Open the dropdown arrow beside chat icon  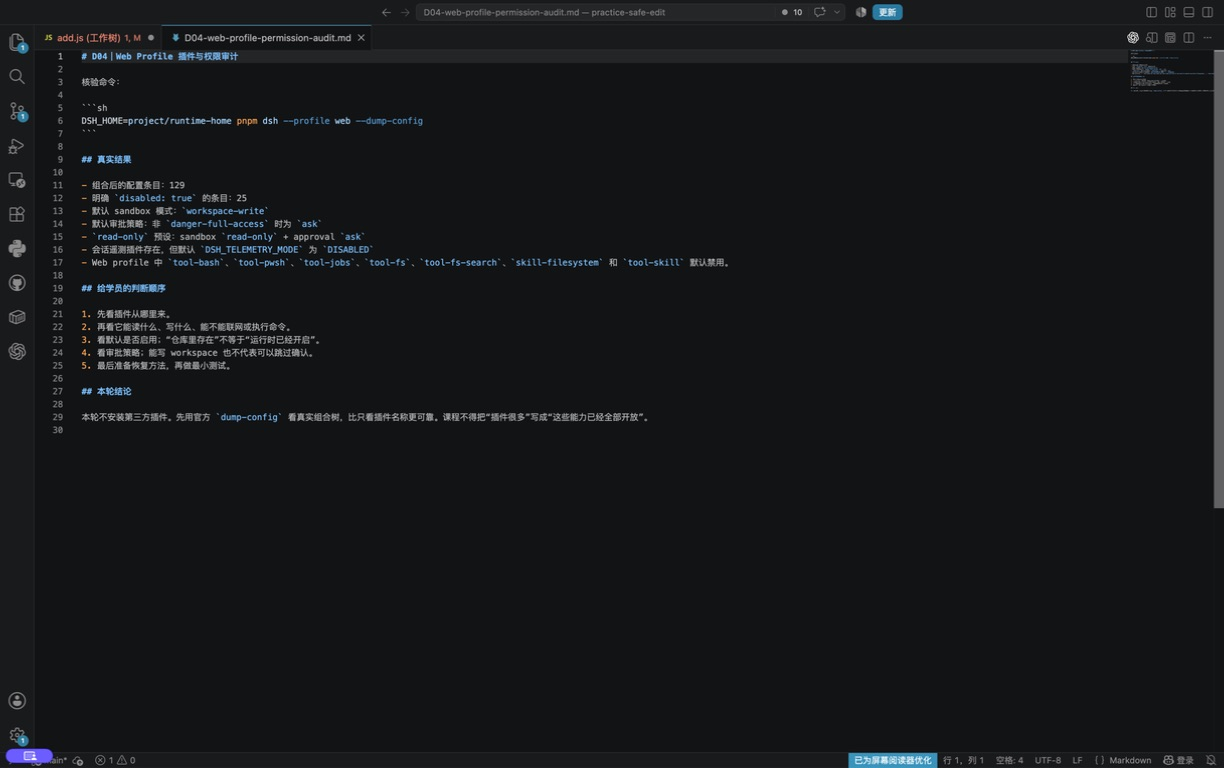click(837, 12)
